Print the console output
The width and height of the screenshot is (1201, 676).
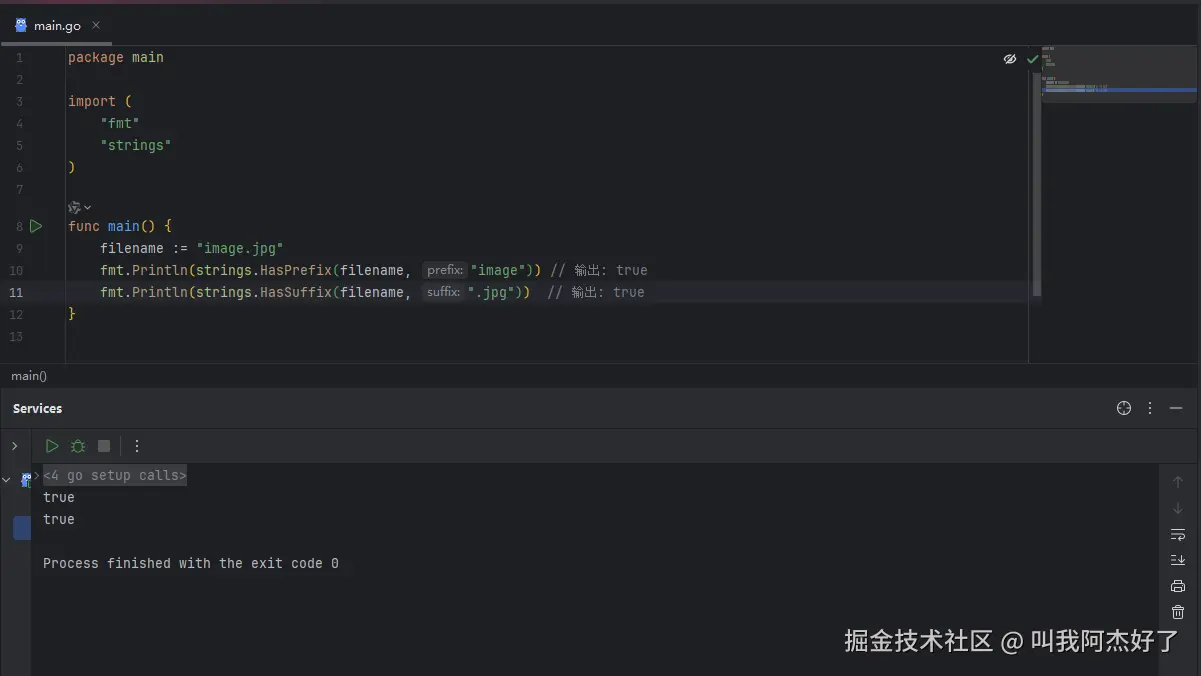click(1178, 586)
